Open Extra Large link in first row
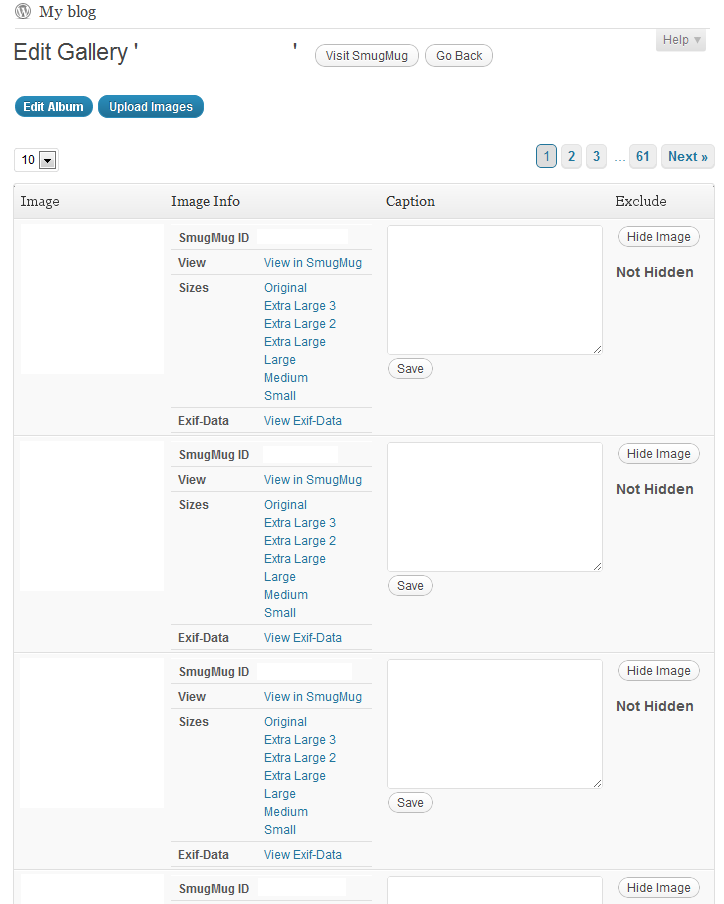The height and width of the screenshot is (904, 724). pyautogui.click(x=295, y=342)
